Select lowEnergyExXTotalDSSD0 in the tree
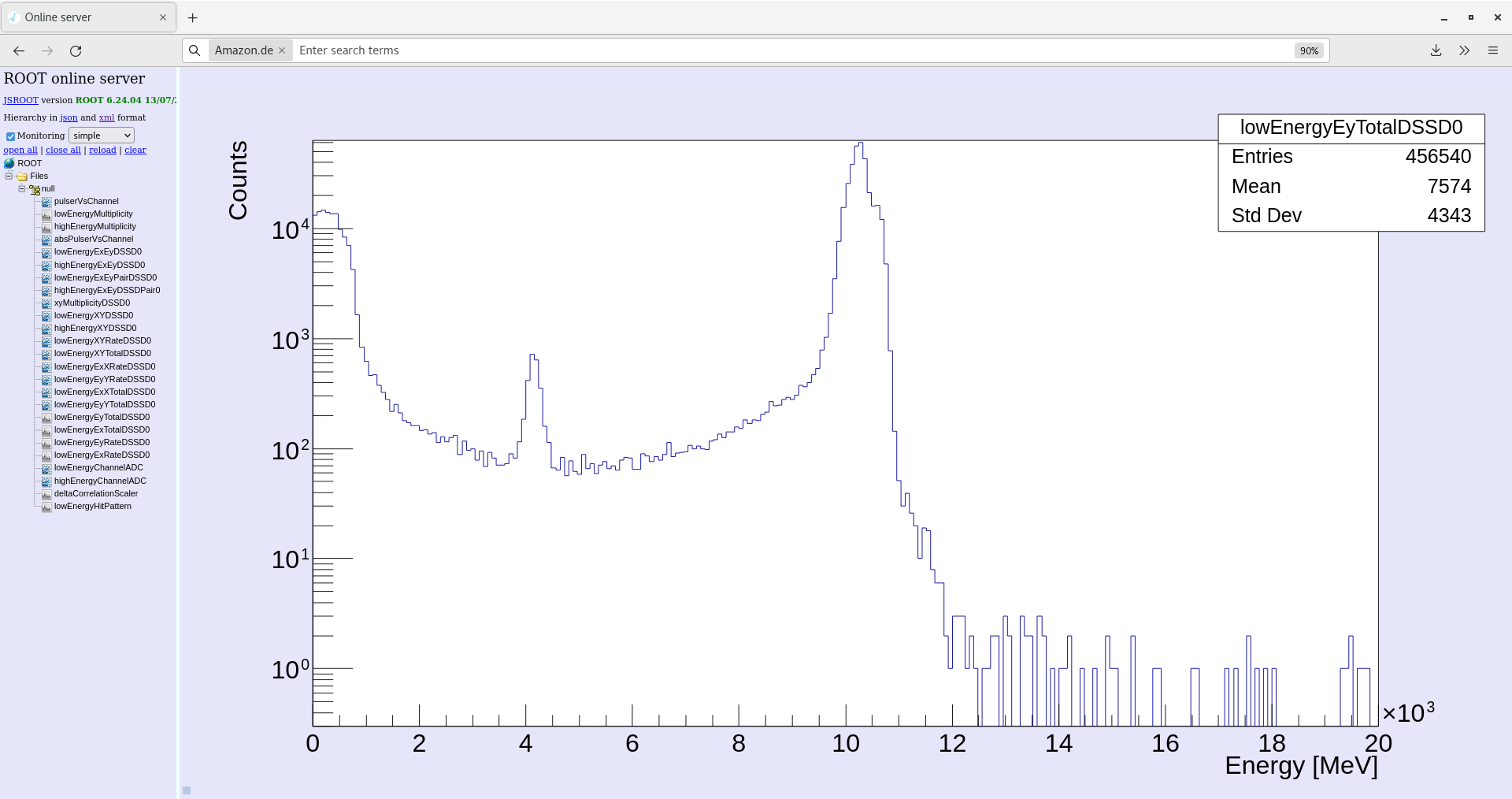The height and width of the screenshot is (799, 1512). tap(105, 392)
